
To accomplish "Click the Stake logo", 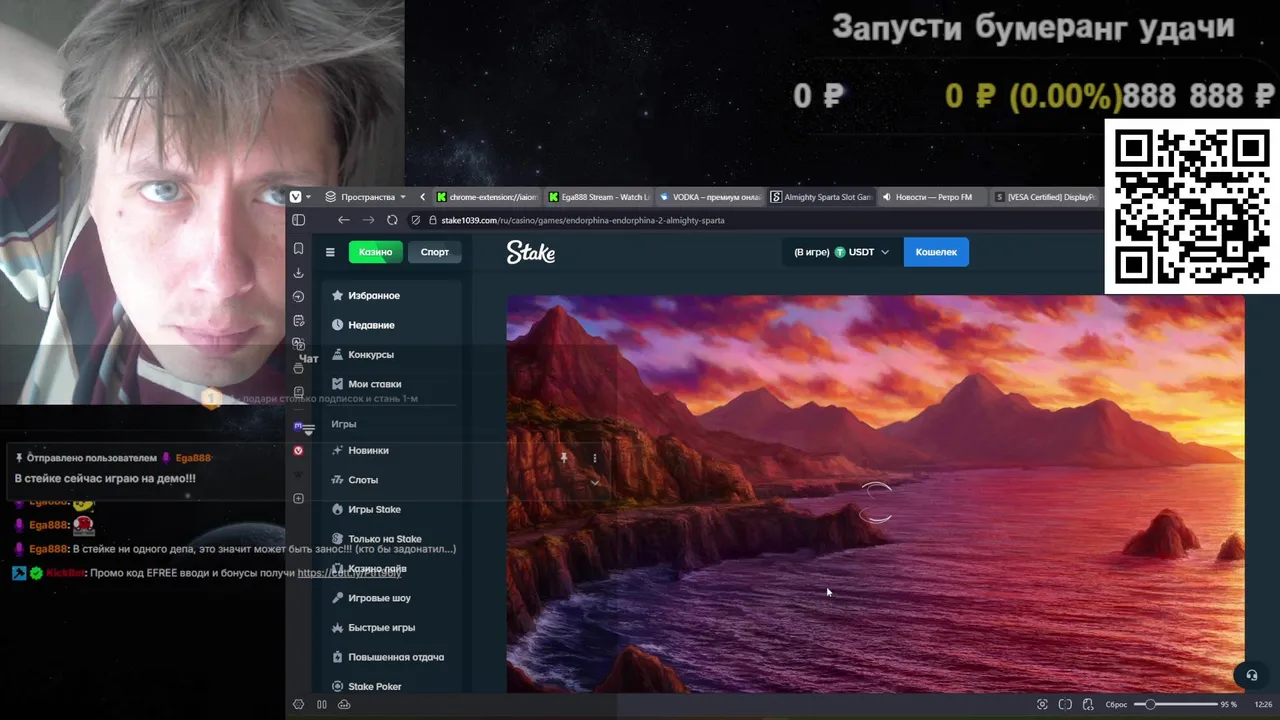I will [531, 252].
